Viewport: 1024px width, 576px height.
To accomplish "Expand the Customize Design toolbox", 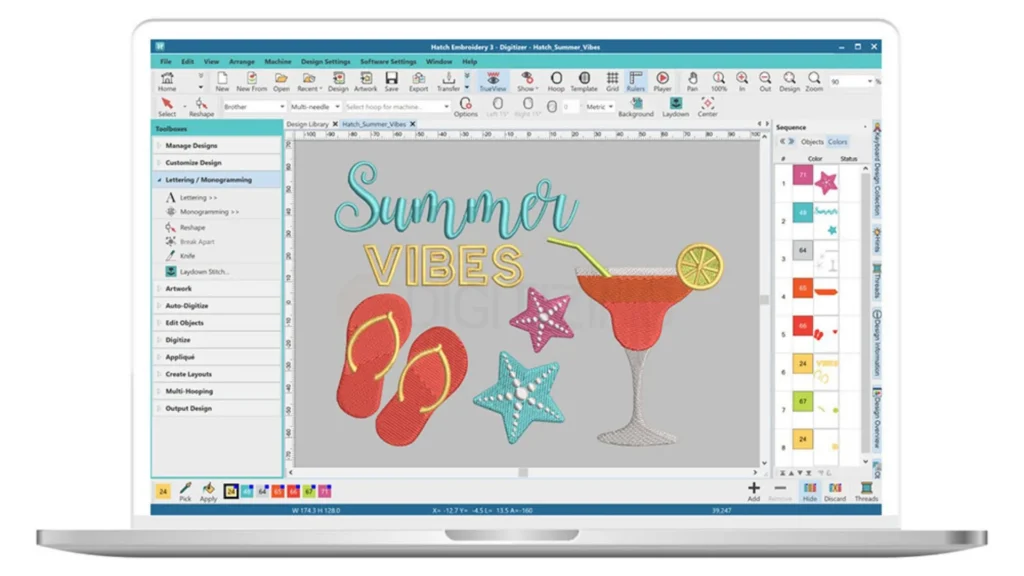I will point(217,163).
